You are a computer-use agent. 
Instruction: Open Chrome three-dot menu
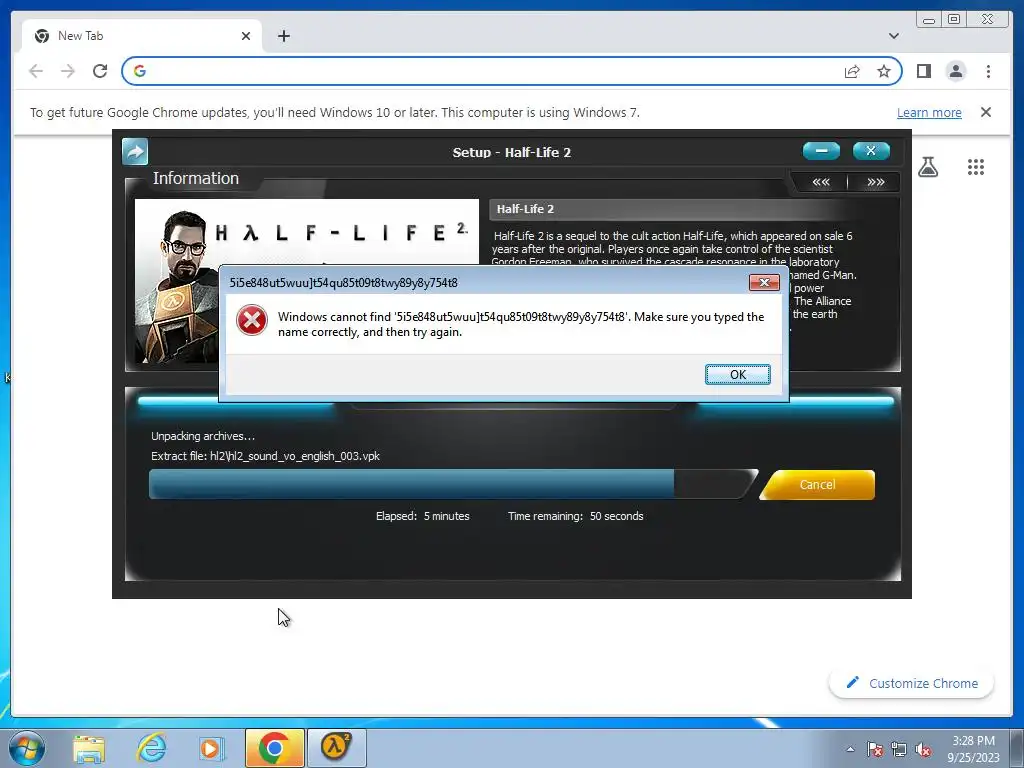coord(988,71)
